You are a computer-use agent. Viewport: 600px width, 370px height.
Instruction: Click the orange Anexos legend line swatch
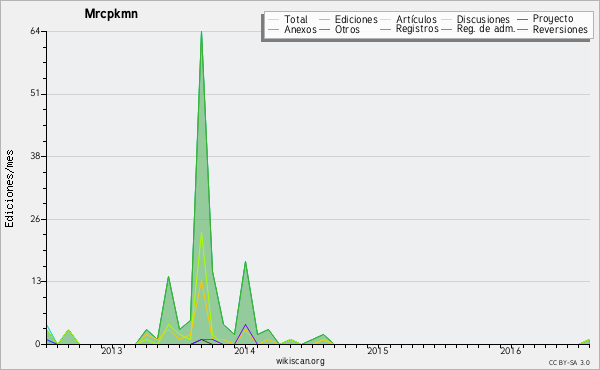[x=273, y=29]
